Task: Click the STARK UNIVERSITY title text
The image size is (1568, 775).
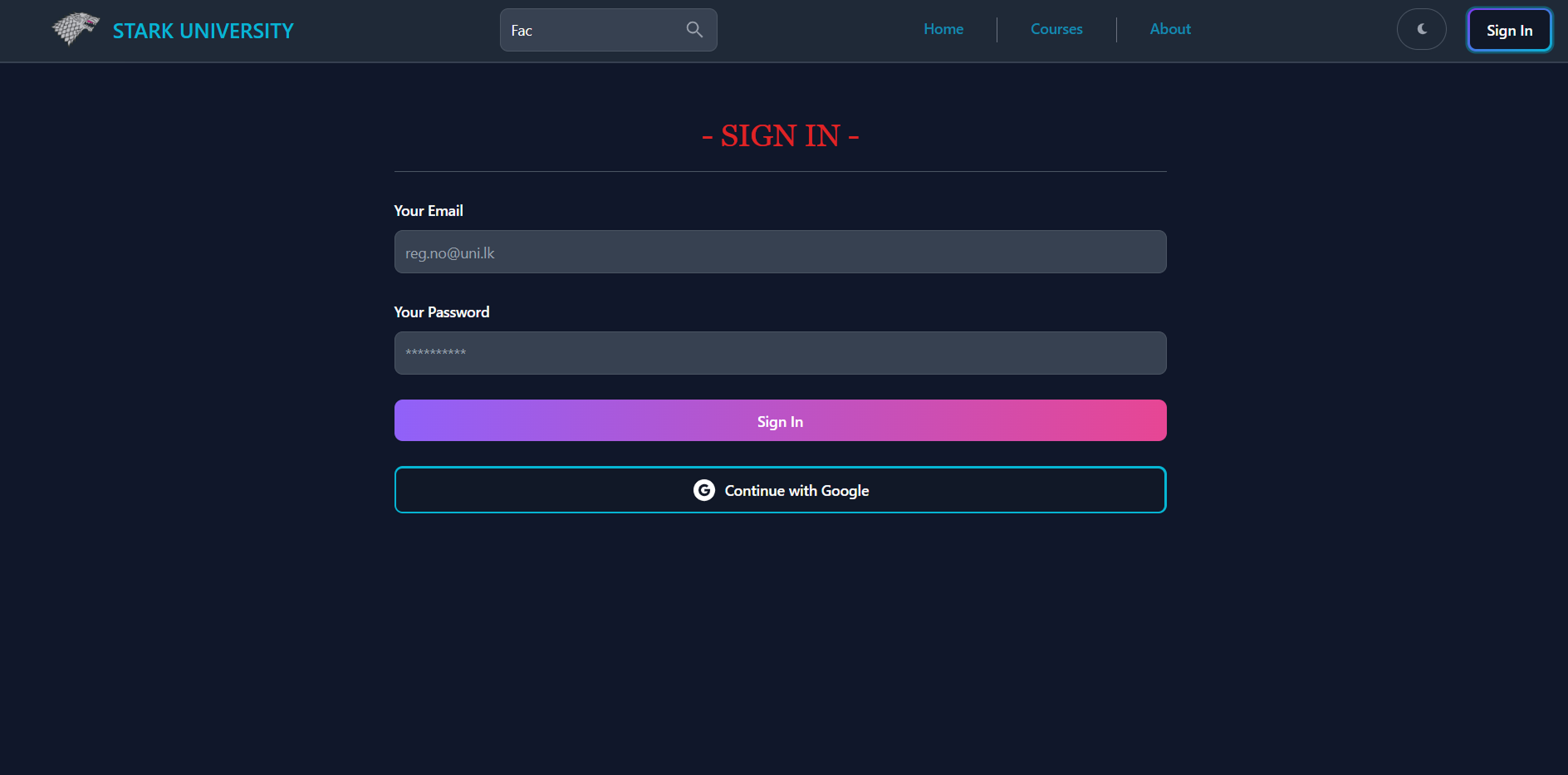Action: 203,31
